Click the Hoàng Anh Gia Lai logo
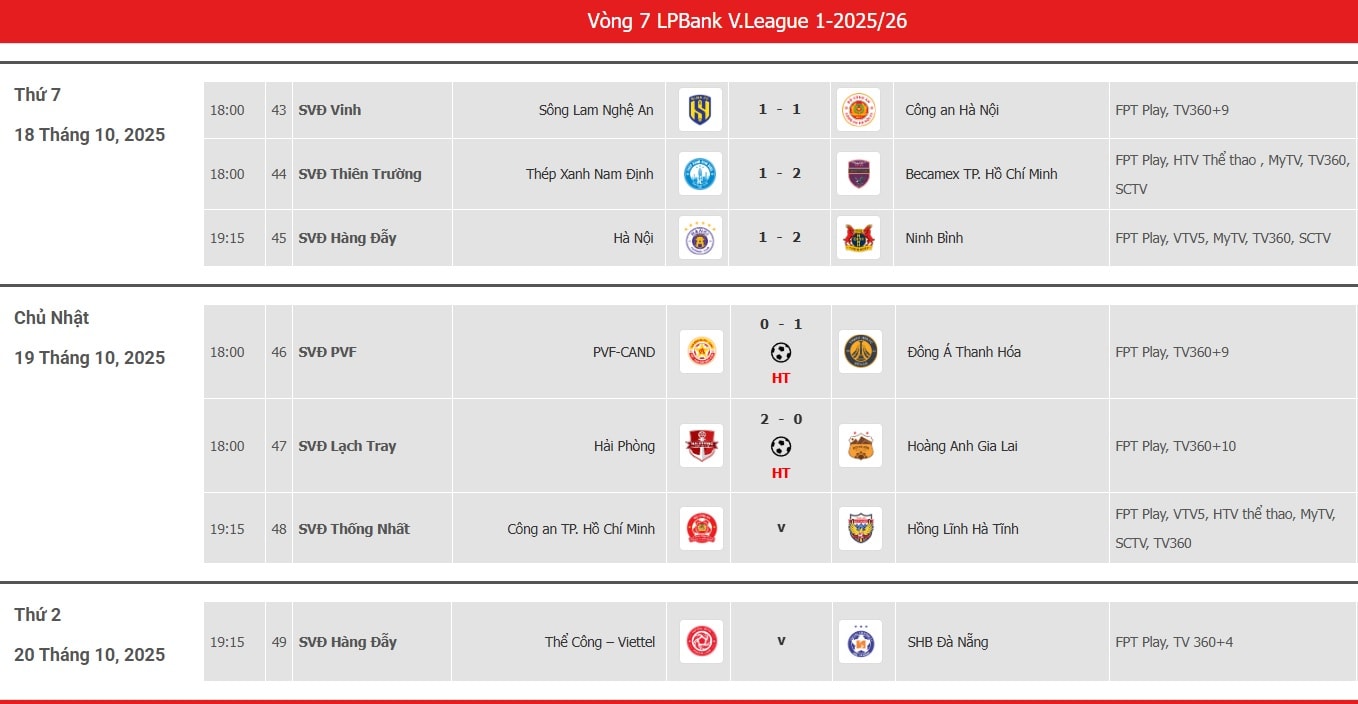 pos(860,446)
